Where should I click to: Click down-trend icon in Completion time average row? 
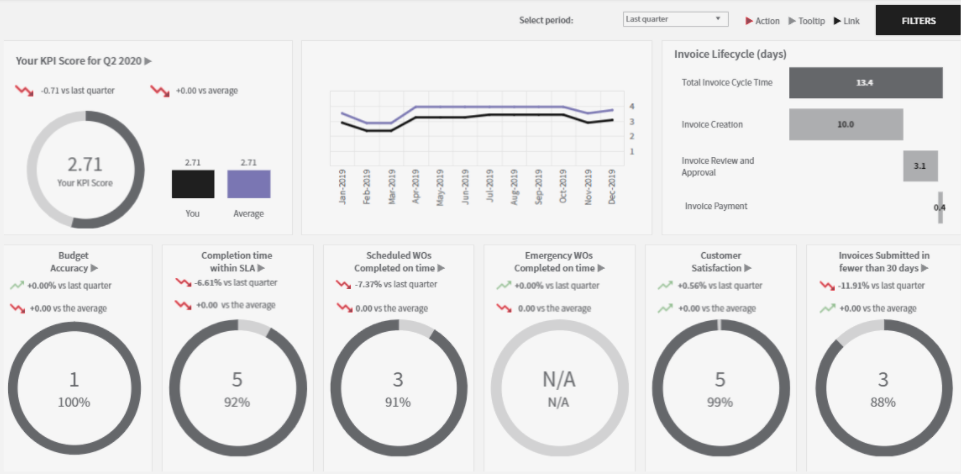coord(183,305)
